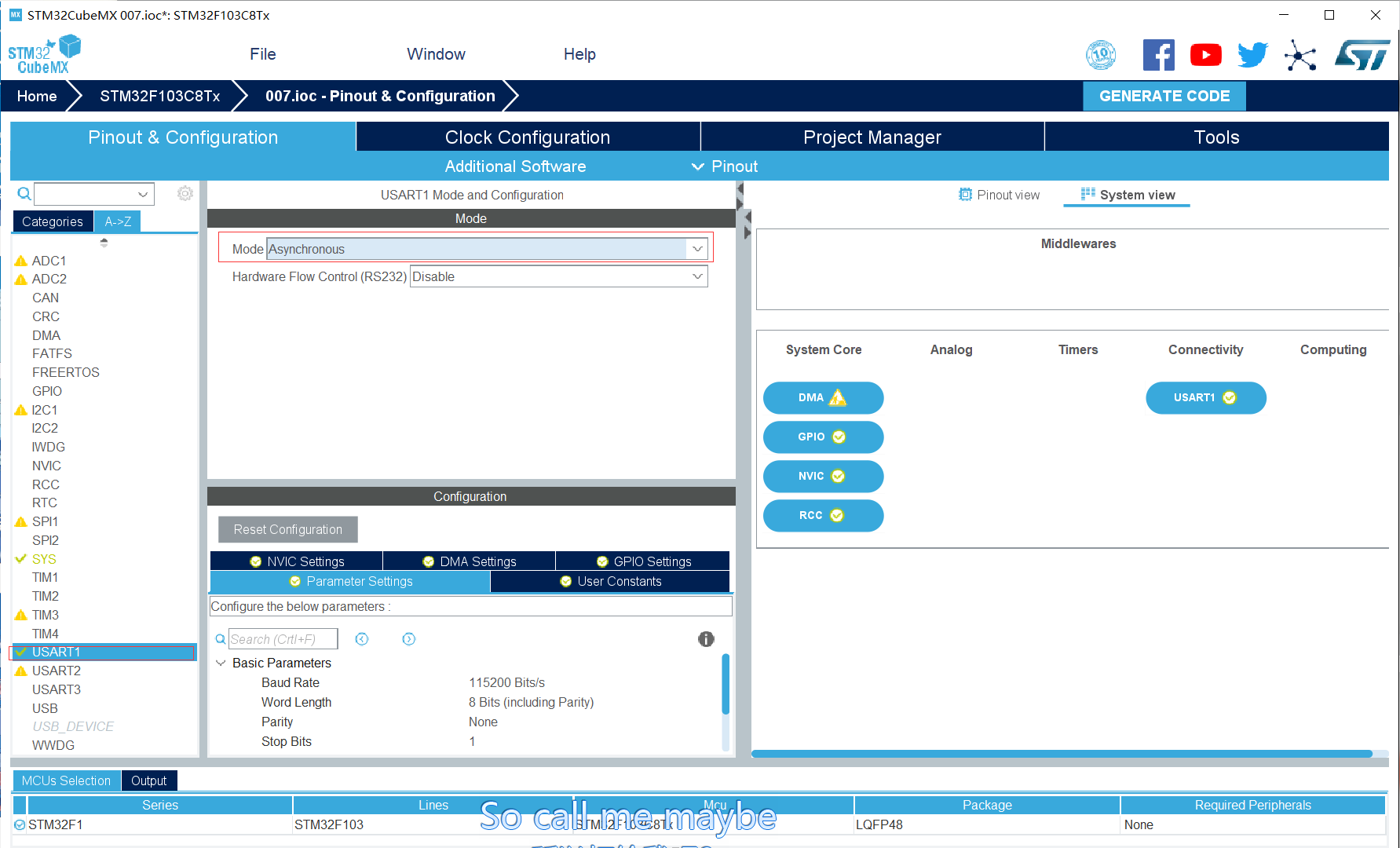Click the ST logo
Image resolution: width=1400 pixels, height=848 pixels.
(1362, 55)
